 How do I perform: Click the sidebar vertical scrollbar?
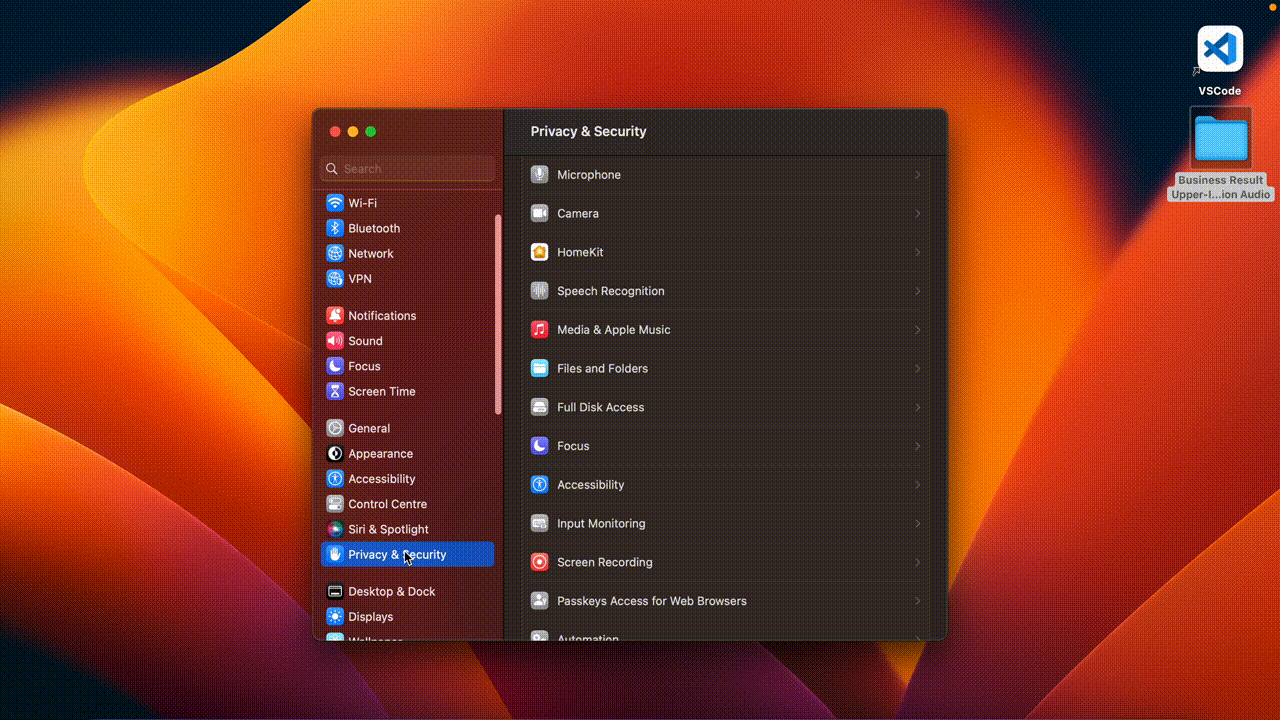498,314
